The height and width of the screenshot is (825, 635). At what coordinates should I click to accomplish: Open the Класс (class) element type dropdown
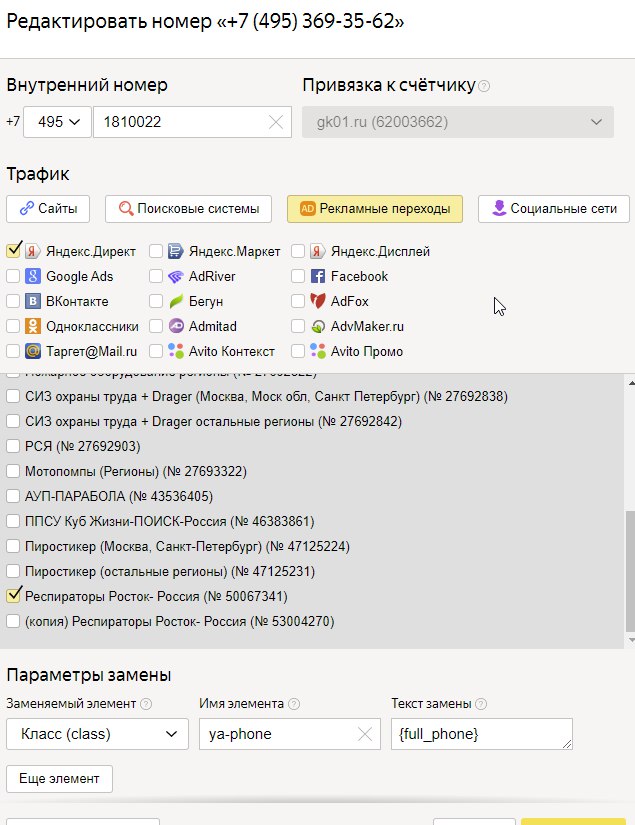pos(97,734)
